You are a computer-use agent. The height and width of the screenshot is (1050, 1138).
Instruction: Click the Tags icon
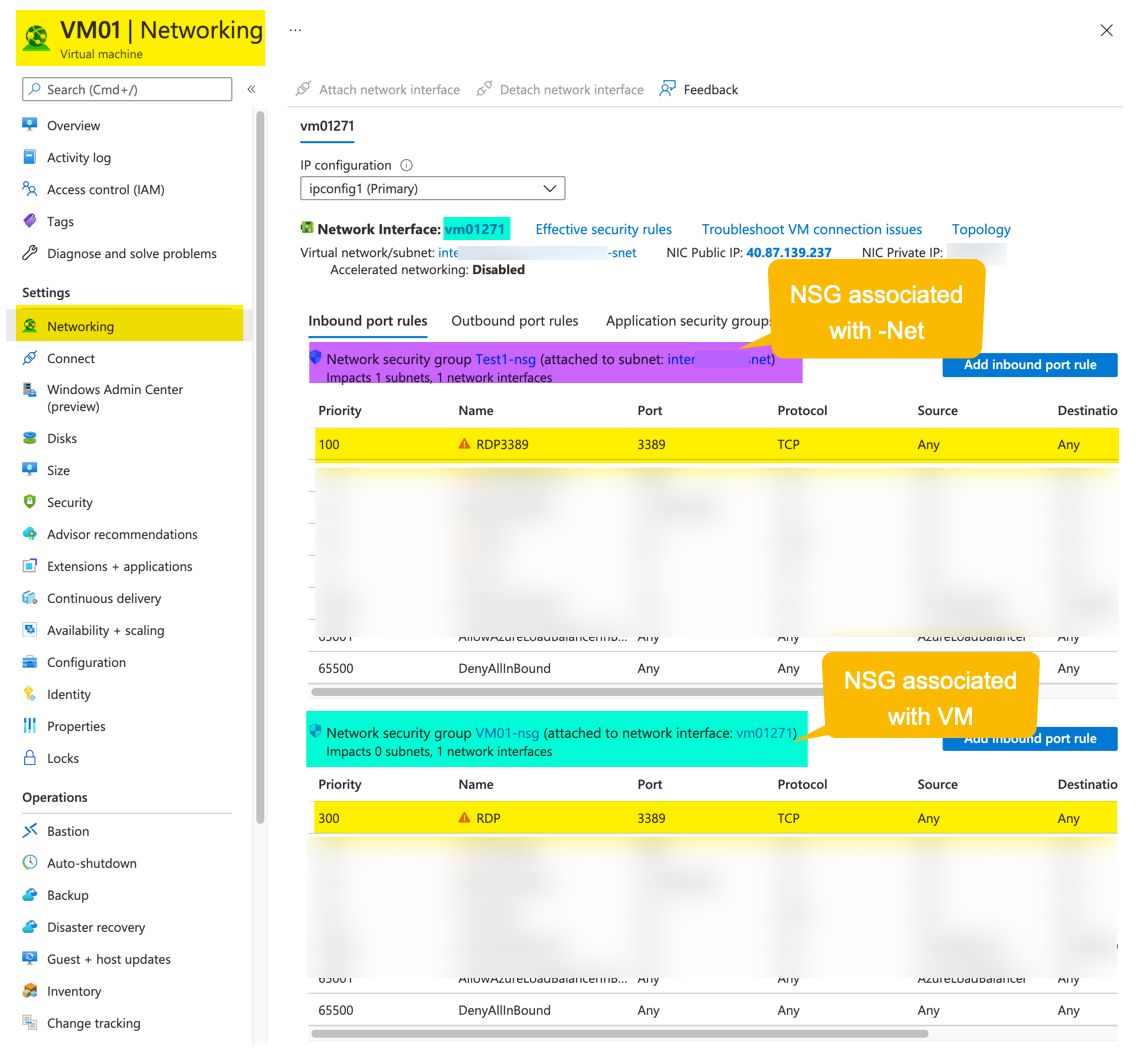point(30,221)
